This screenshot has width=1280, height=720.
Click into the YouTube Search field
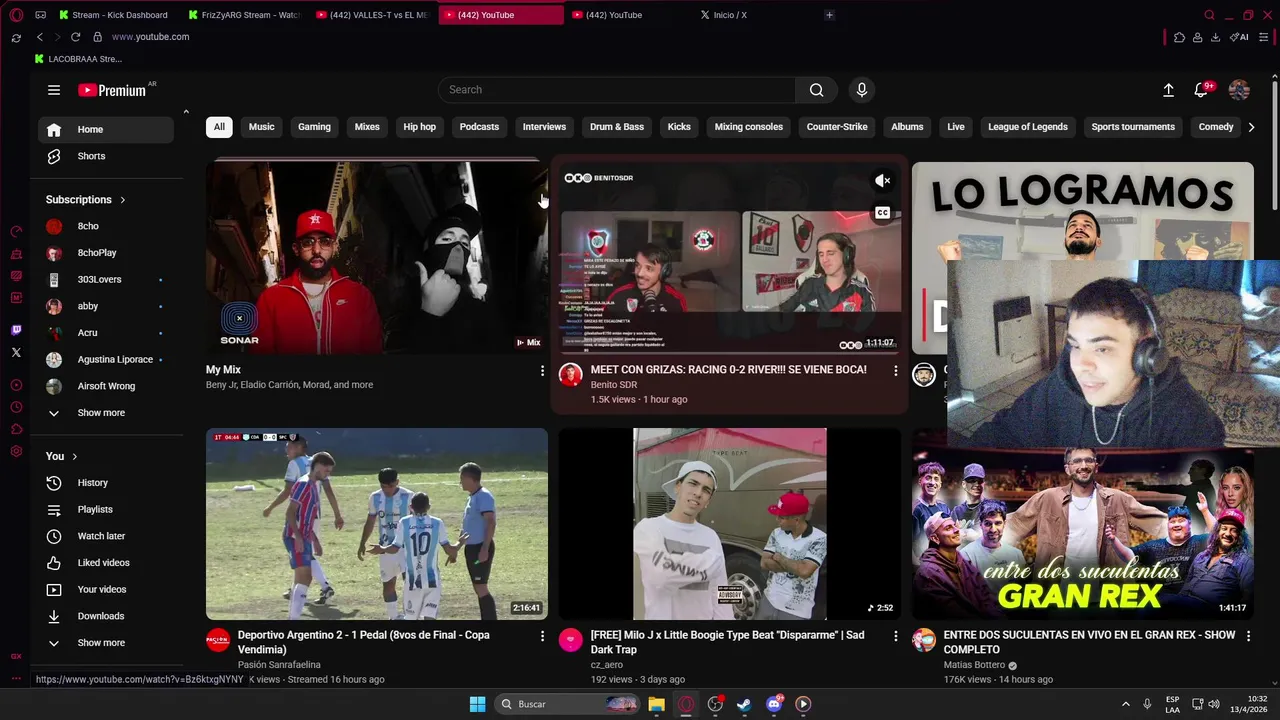pyautogui.click(x=617, y=90)
